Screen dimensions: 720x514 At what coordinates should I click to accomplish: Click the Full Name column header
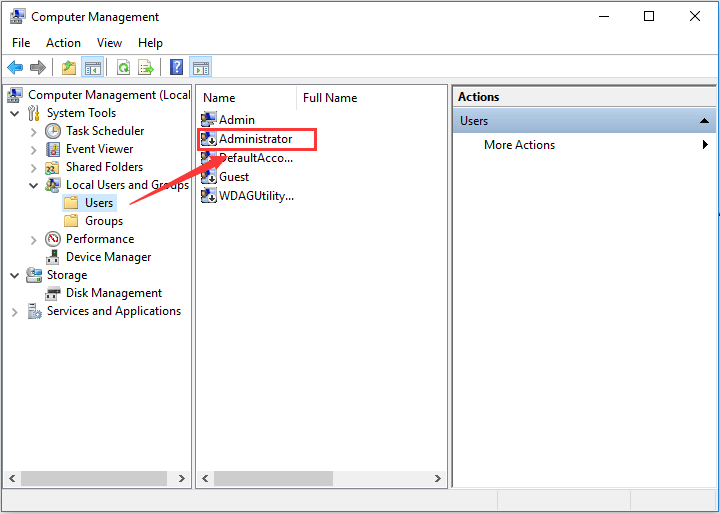pyautogui.click(x=330, y=98)
